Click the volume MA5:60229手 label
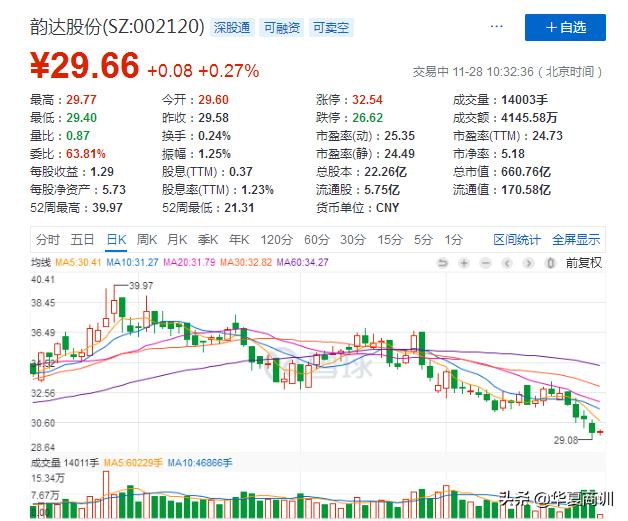 point(133,463)
